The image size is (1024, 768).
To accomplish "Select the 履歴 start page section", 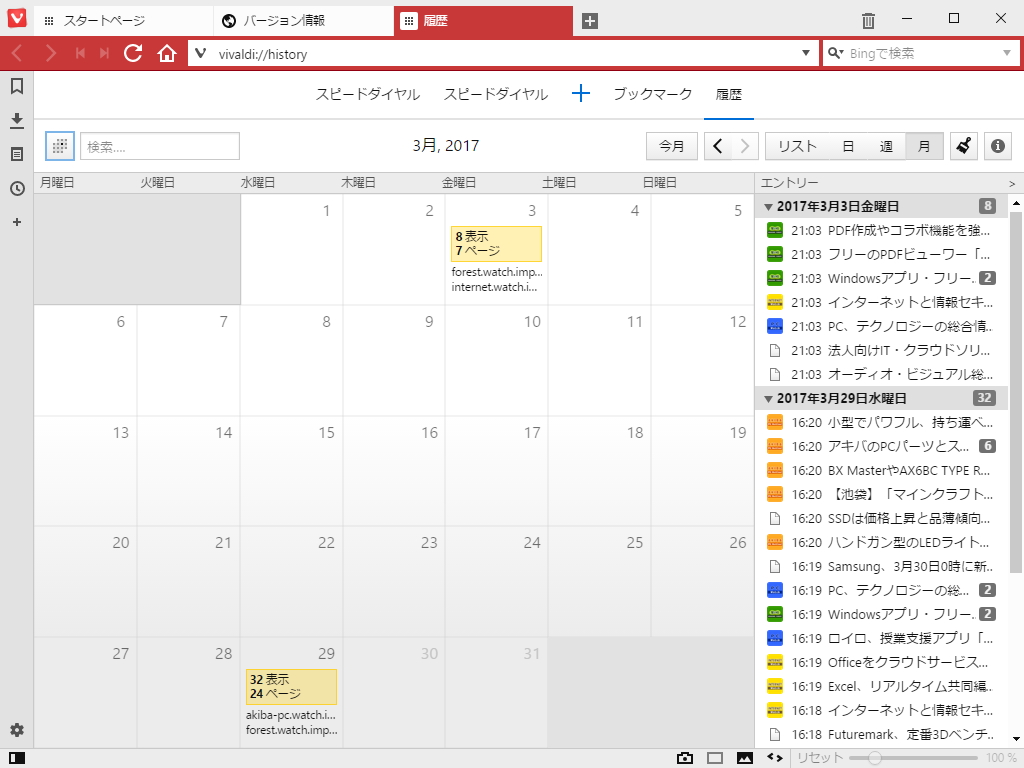I will point(729,94).
